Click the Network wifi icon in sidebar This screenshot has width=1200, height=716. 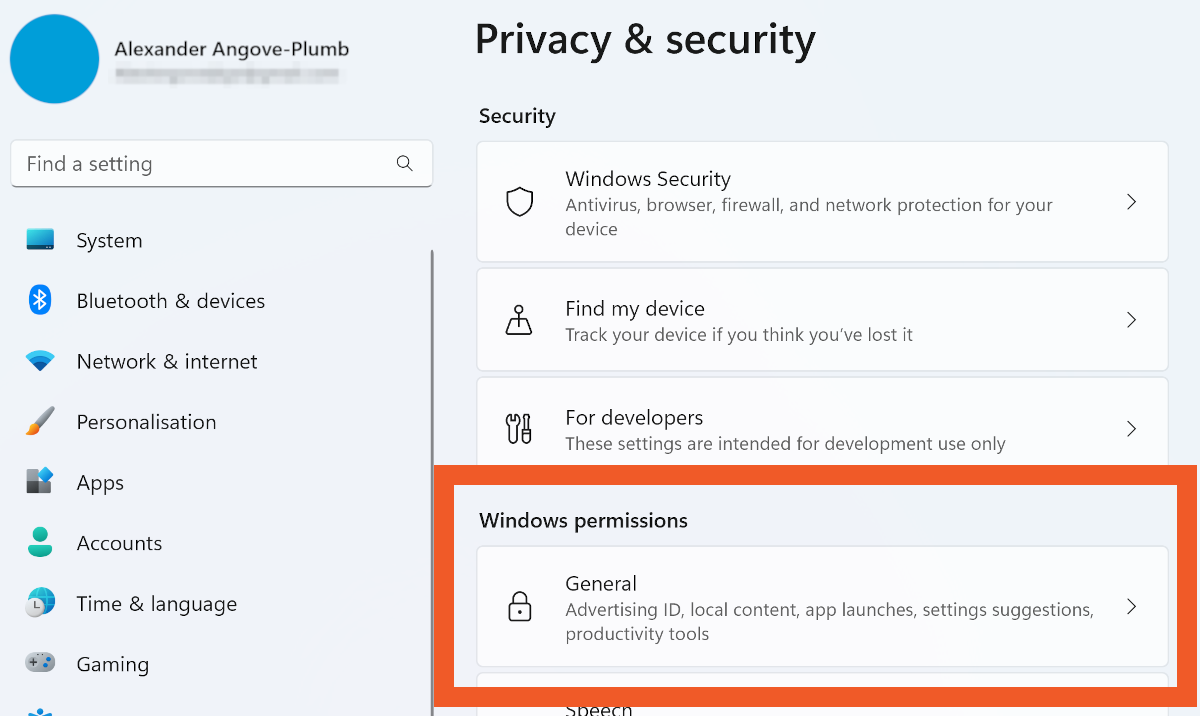(x=40, y=361)
